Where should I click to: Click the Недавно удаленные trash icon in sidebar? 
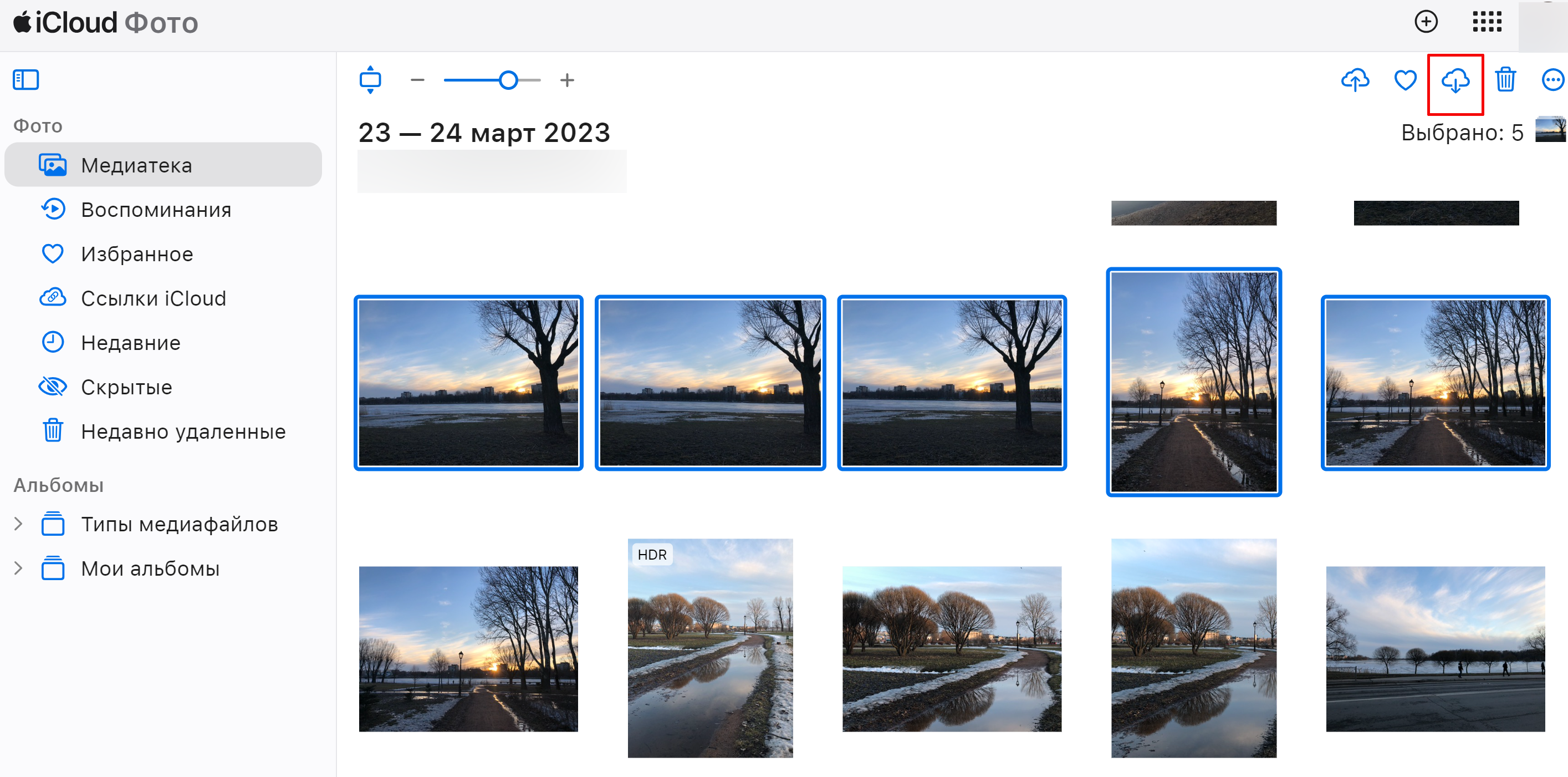click(x=52, y=430)
